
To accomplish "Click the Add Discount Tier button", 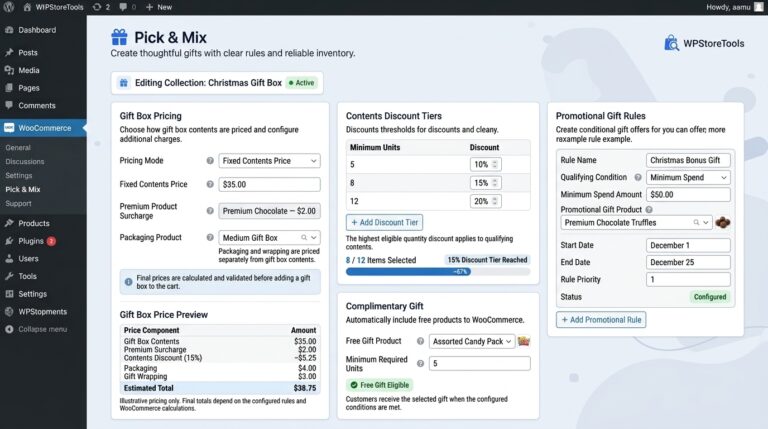I will point(384,222).
